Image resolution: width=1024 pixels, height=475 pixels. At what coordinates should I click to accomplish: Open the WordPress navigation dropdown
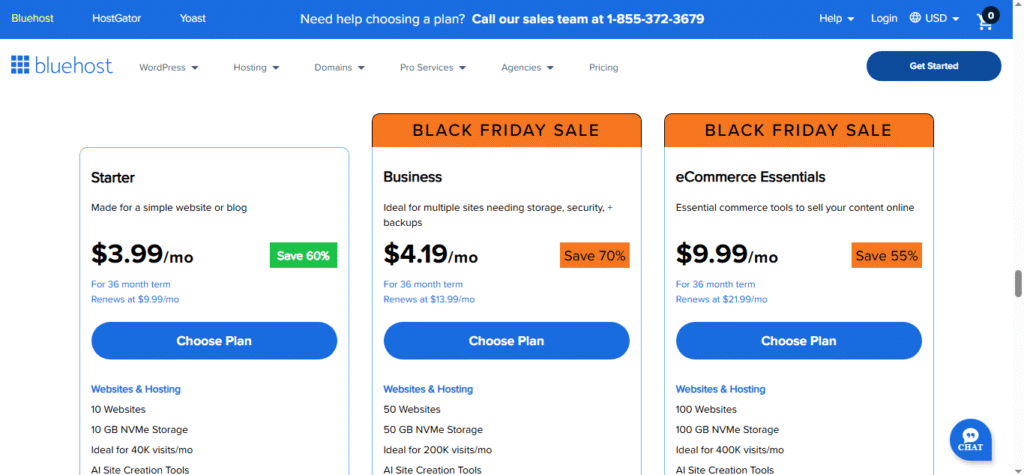[169, 68]
